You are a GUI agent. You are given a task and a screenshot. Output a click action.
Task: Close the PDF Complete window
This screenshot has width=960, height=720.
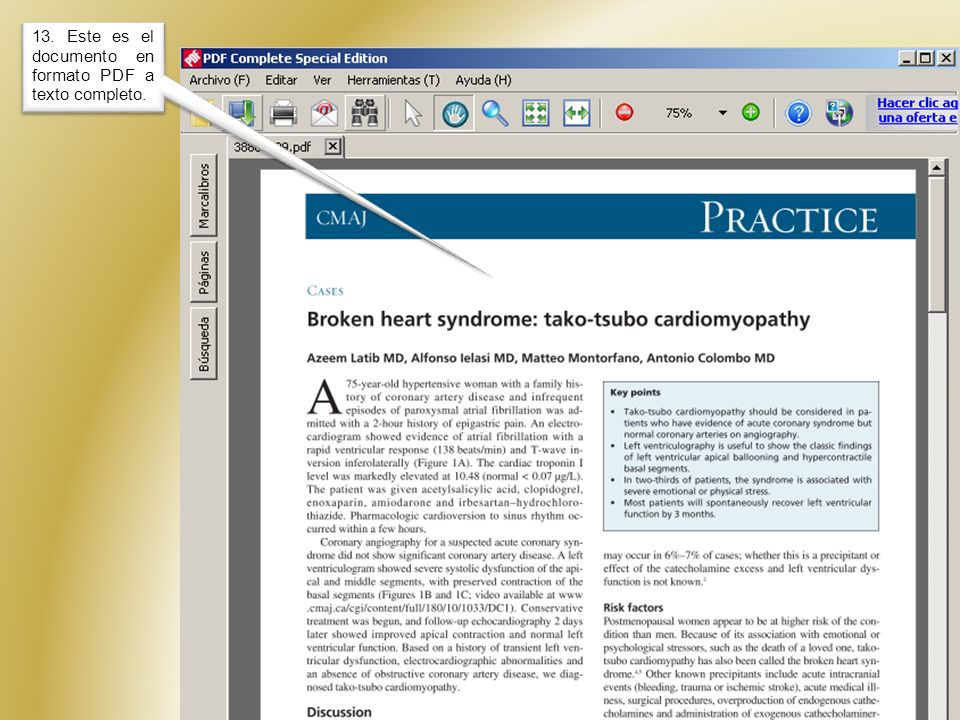[946, 58]
